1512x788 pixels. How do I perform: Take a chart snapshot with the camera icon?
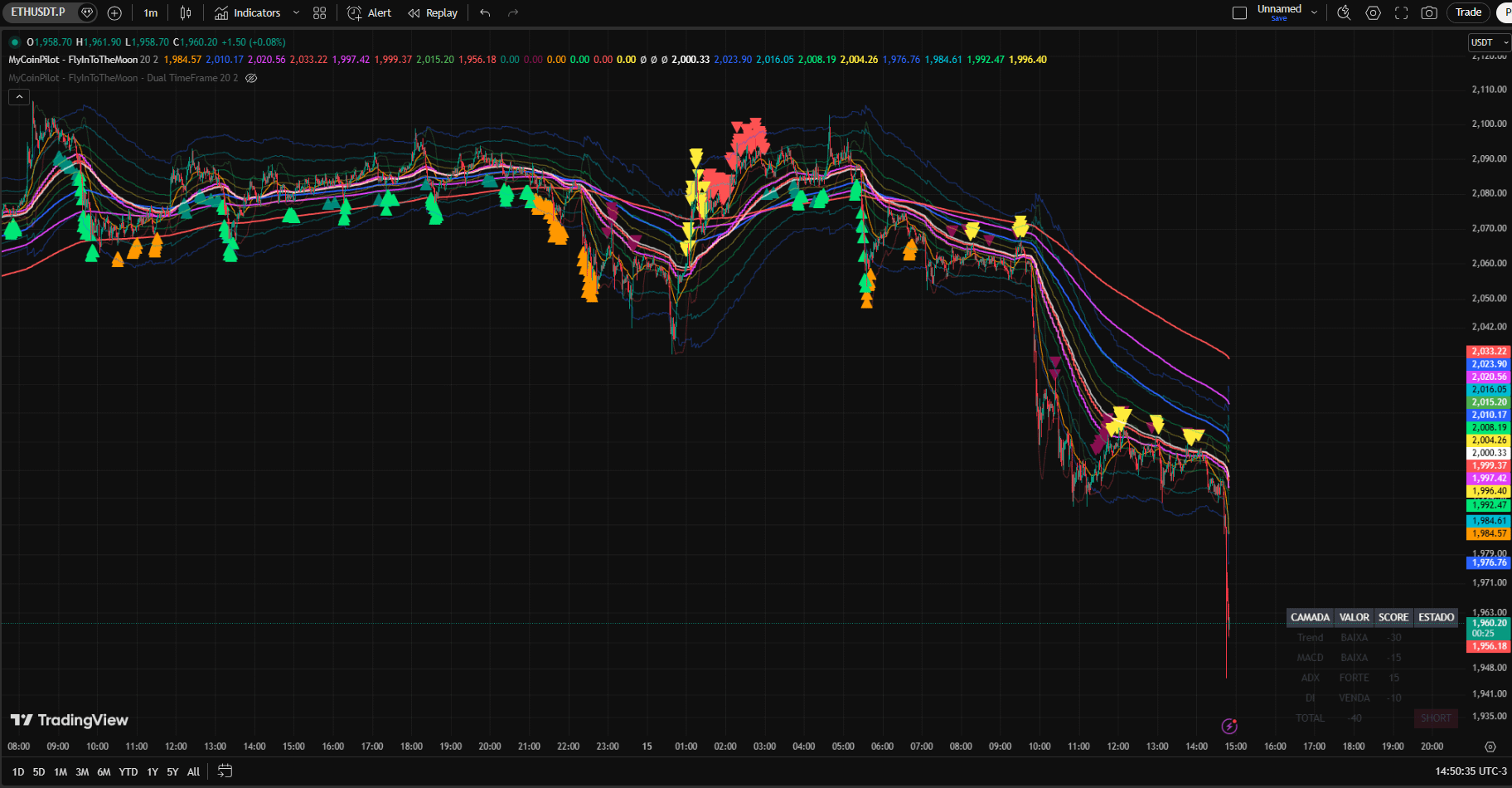(1429, 13)
